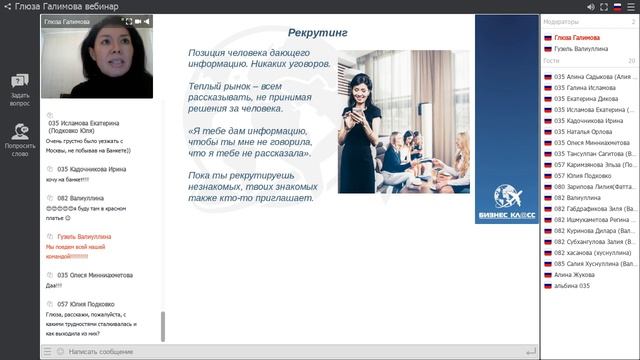Click reply icon next to 035 Кадочникова Ирина message
Image resolution: width=640 pixels, height=360 pixels.
(x=50, y=169)
